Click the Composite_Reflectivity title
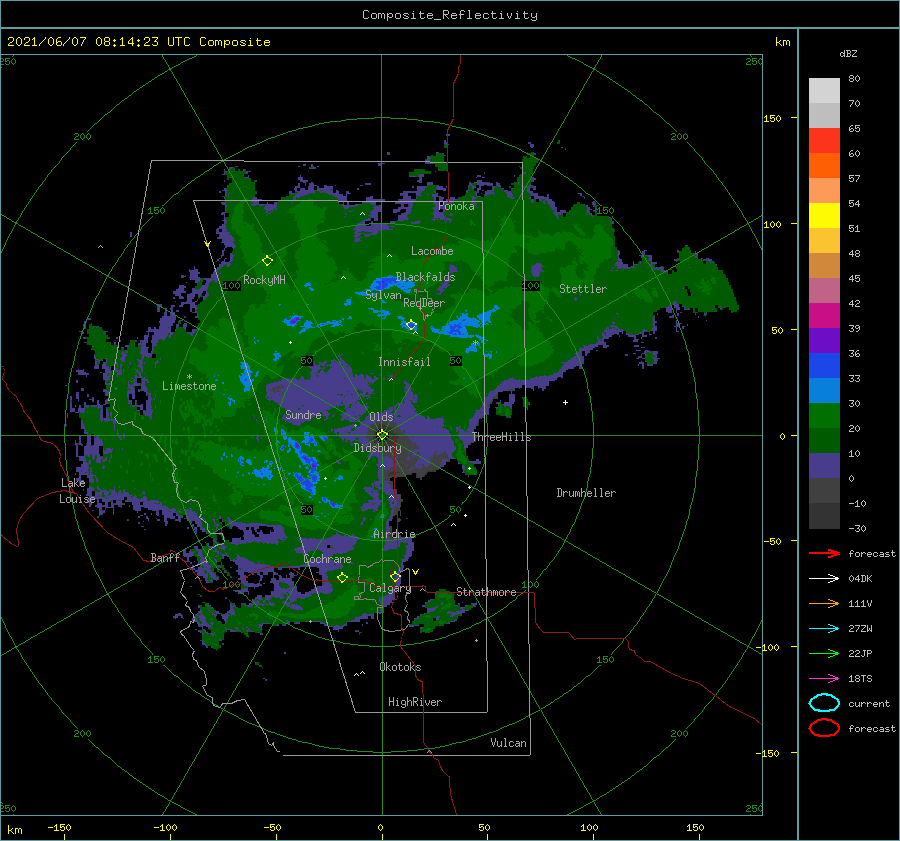This screenshot has width=900, height=841. click(450, 15)
